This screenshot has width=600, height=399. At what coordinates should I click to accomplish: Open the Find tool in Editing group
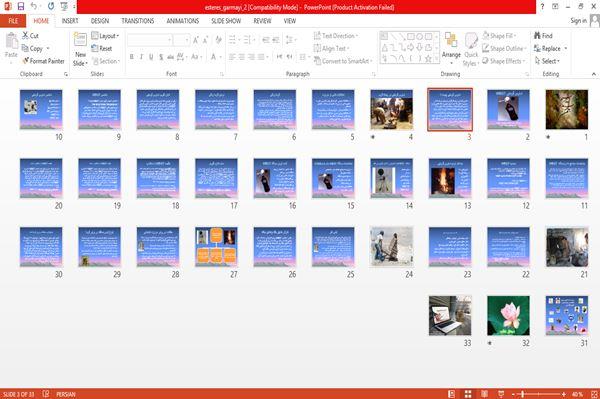tap(543, 36)
